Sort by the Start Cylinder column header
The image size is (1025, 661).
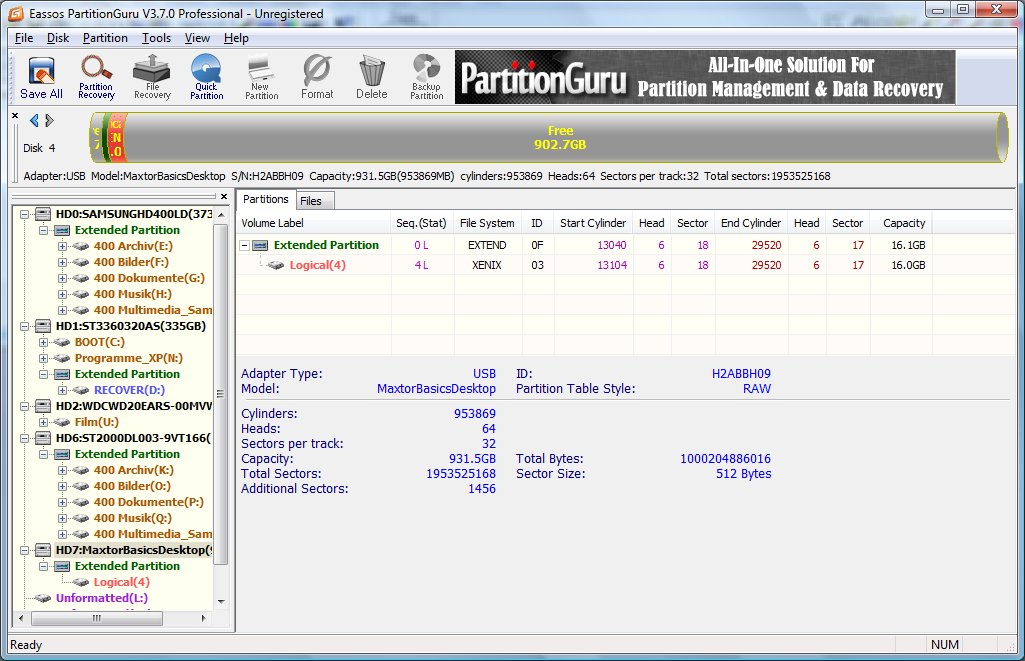(x=593, y=223)
